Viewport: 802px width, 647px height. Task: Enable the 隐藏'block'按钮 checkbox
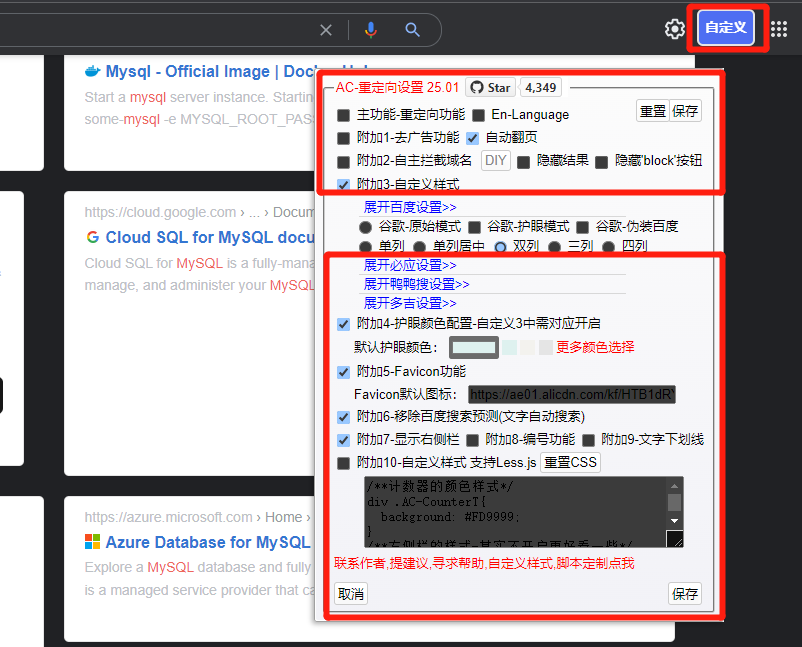pyautogui.click(x=602, y=162)
